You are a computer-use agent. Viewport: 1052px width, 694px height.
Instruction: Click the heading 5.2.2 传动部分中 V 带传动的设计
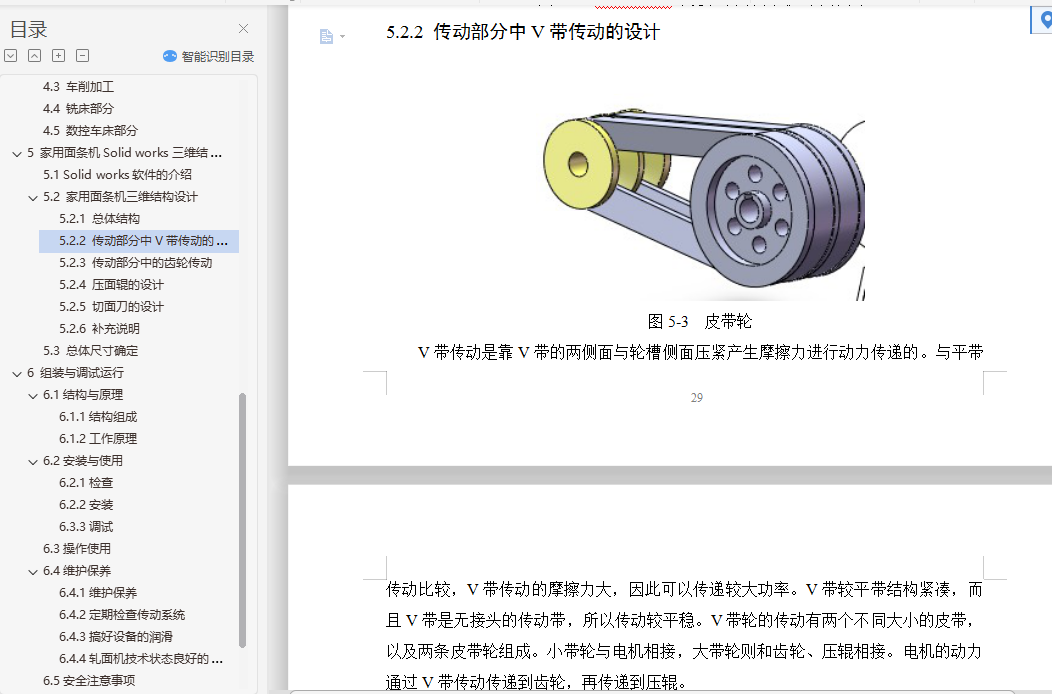pos(523,32)
